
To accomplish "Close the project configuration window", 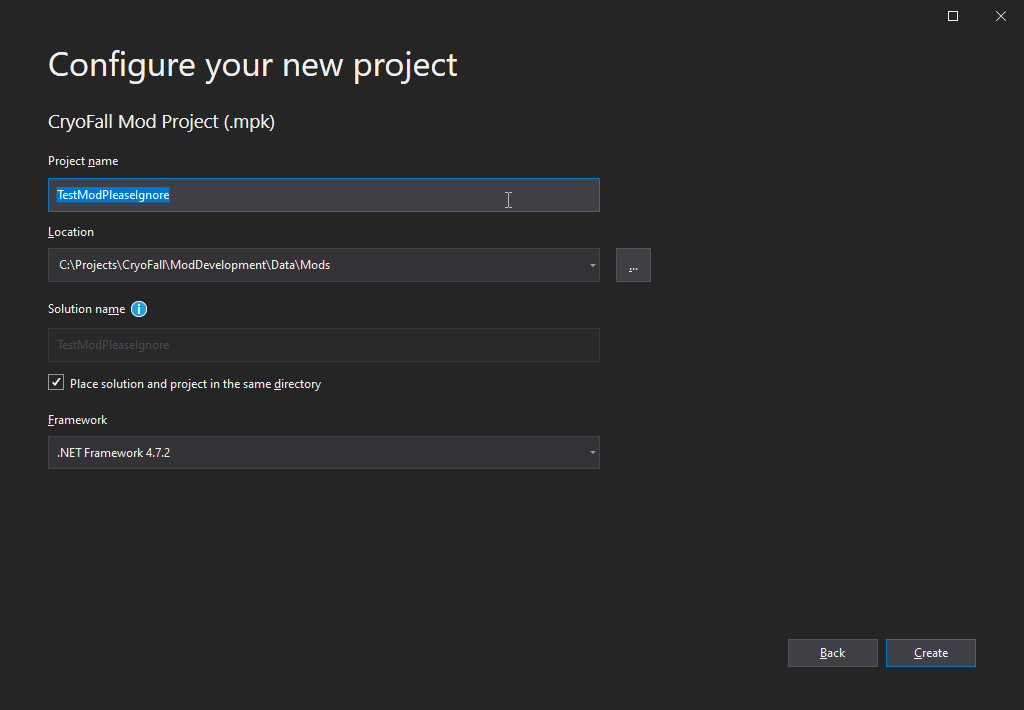I will [x=1000, y=16].
